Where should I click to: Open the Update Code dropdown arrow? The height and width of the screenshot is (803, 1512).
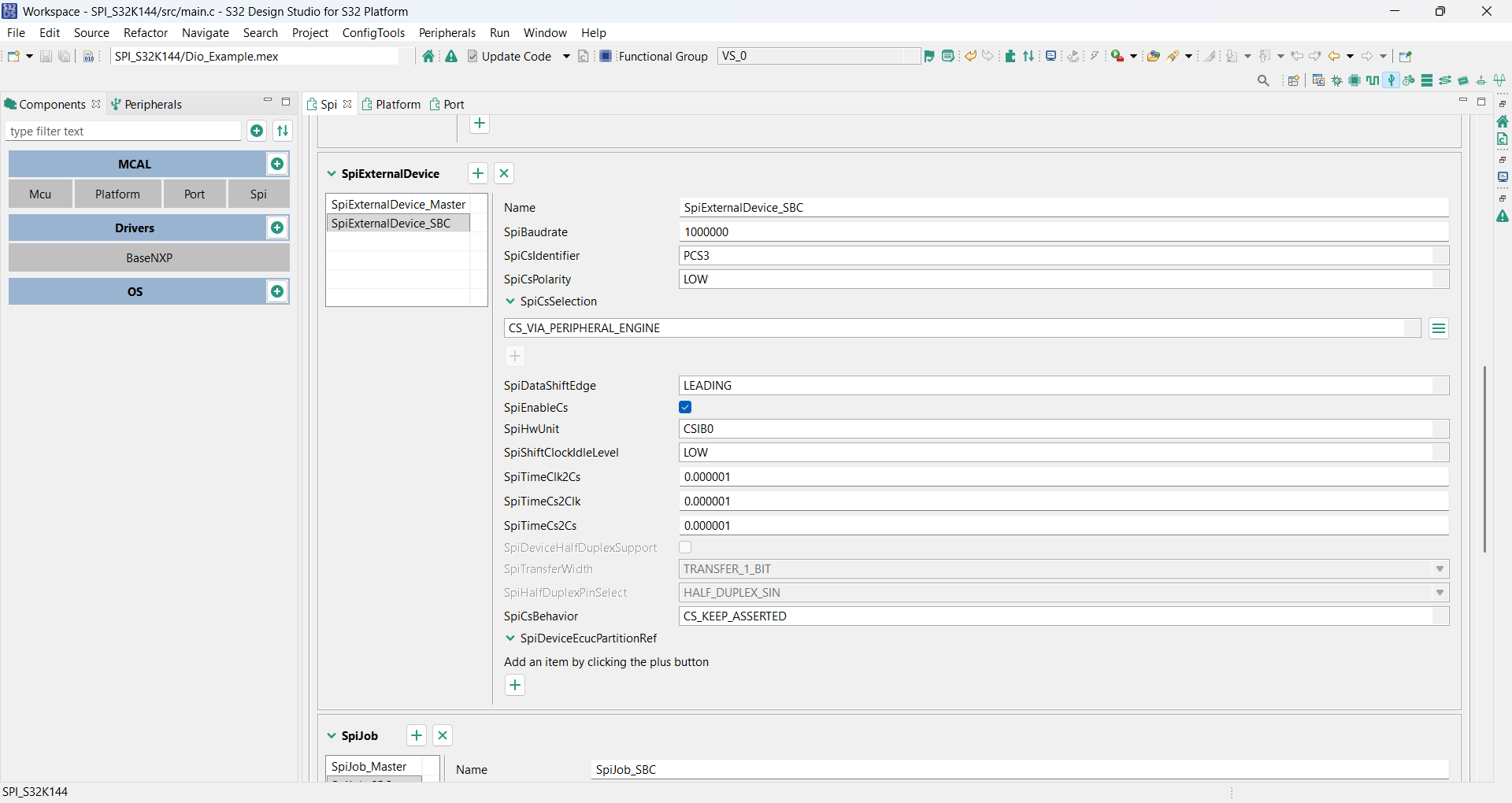coord(565,56)
